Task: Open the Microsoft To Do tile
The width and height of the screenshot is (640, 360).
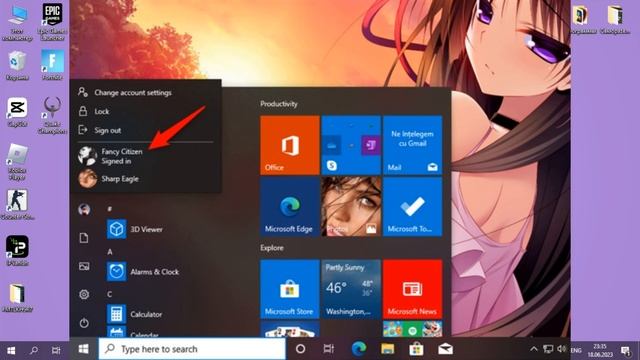Action: tap(412, 207)
